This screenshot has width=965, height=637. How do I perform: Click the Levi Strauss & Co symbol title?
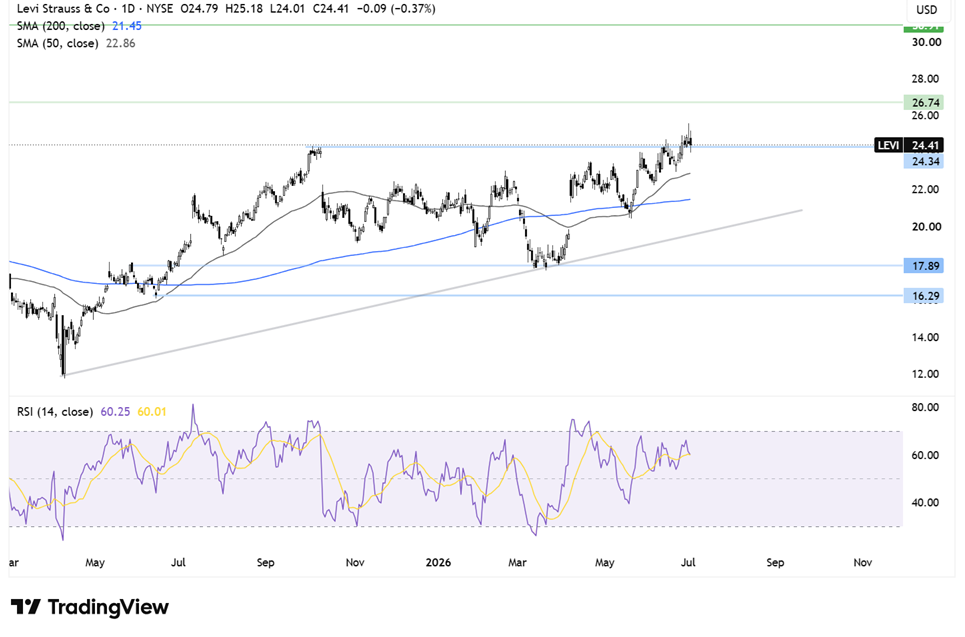tap(63, 9)
